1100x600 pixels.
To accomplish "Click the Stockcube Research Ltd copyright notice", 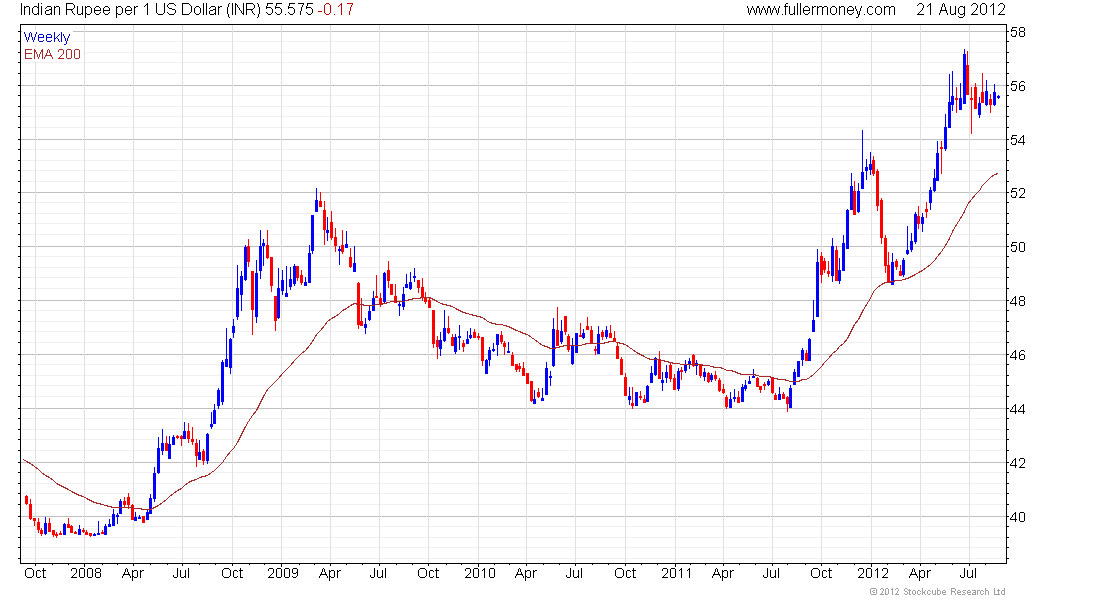I will (937, 592).
